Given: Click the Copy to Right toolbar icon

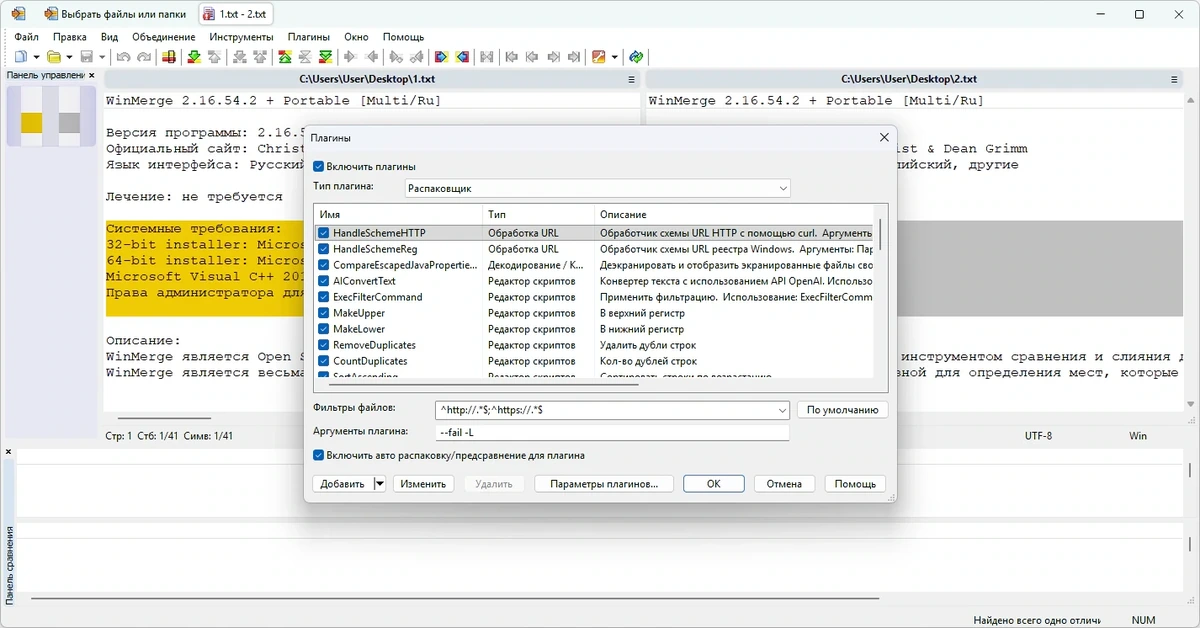Looking at the screenshot, I should [350, 57].
